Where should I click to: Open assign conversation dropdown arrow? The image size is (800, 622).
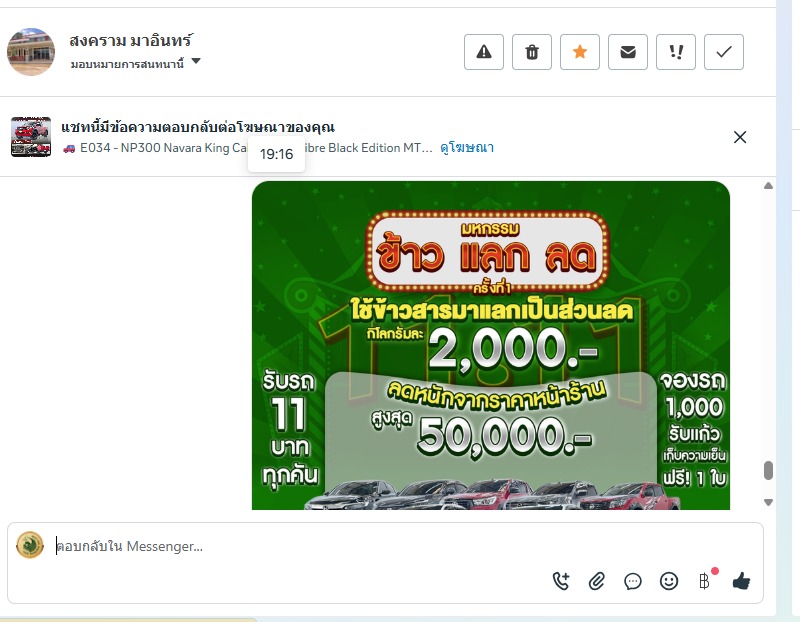pyautogui.click(x=196, y=62)
